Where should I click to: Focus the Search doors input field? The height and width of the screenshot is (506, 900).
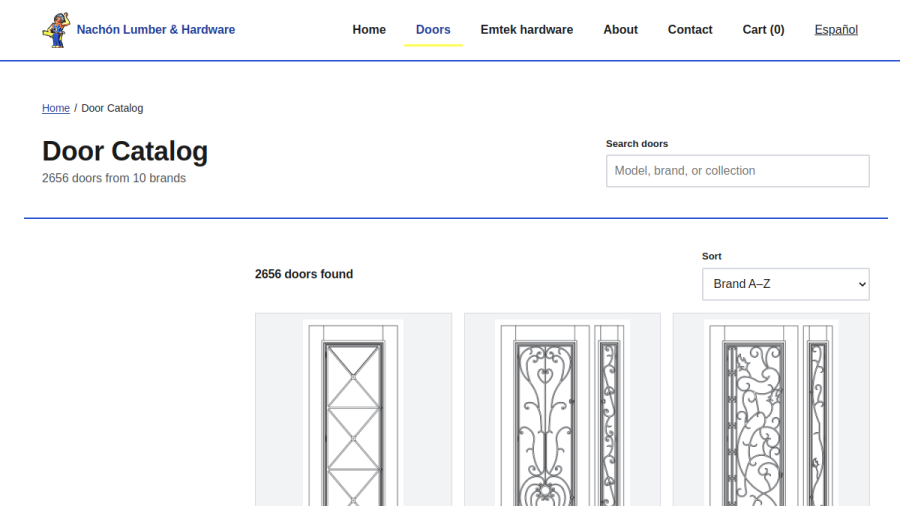[x=738, y=171]
